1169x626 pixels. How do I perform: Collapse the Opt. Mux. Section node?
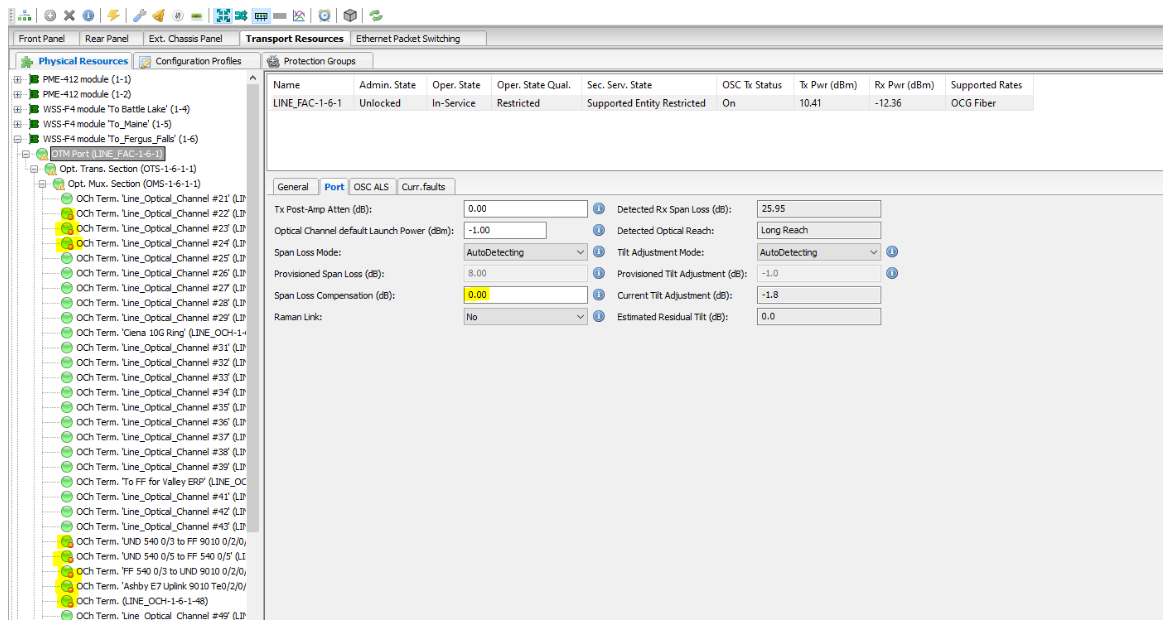[x=42, y=183]
